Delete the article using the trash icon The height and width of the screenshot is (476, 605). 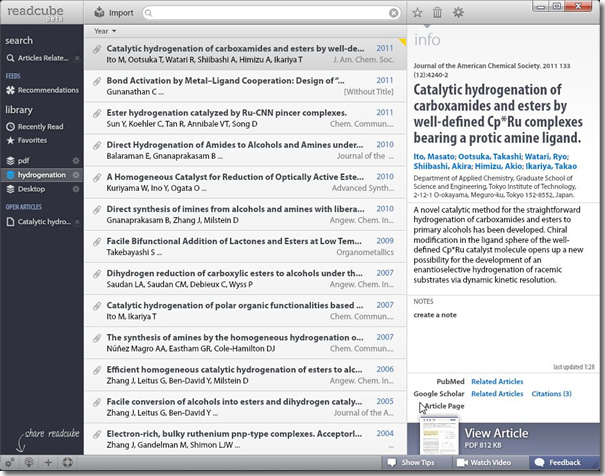(437, 12)
